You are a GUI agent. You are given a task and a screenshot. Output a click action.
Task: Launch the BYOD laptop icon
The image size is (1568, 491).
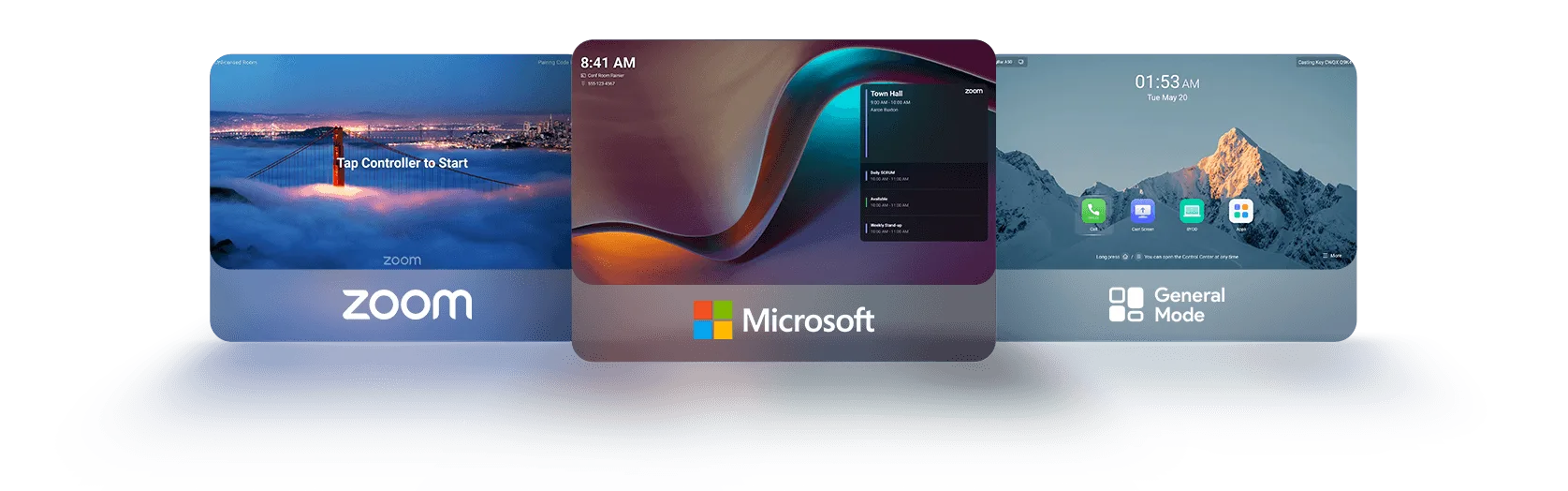pos(1192,211)
